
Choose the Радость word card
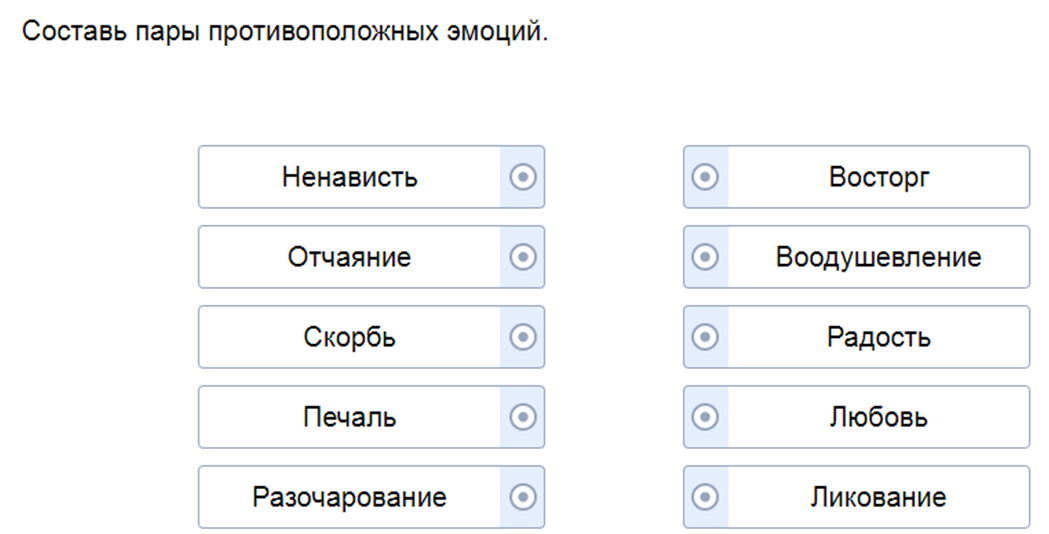click(x=879, y=337)
